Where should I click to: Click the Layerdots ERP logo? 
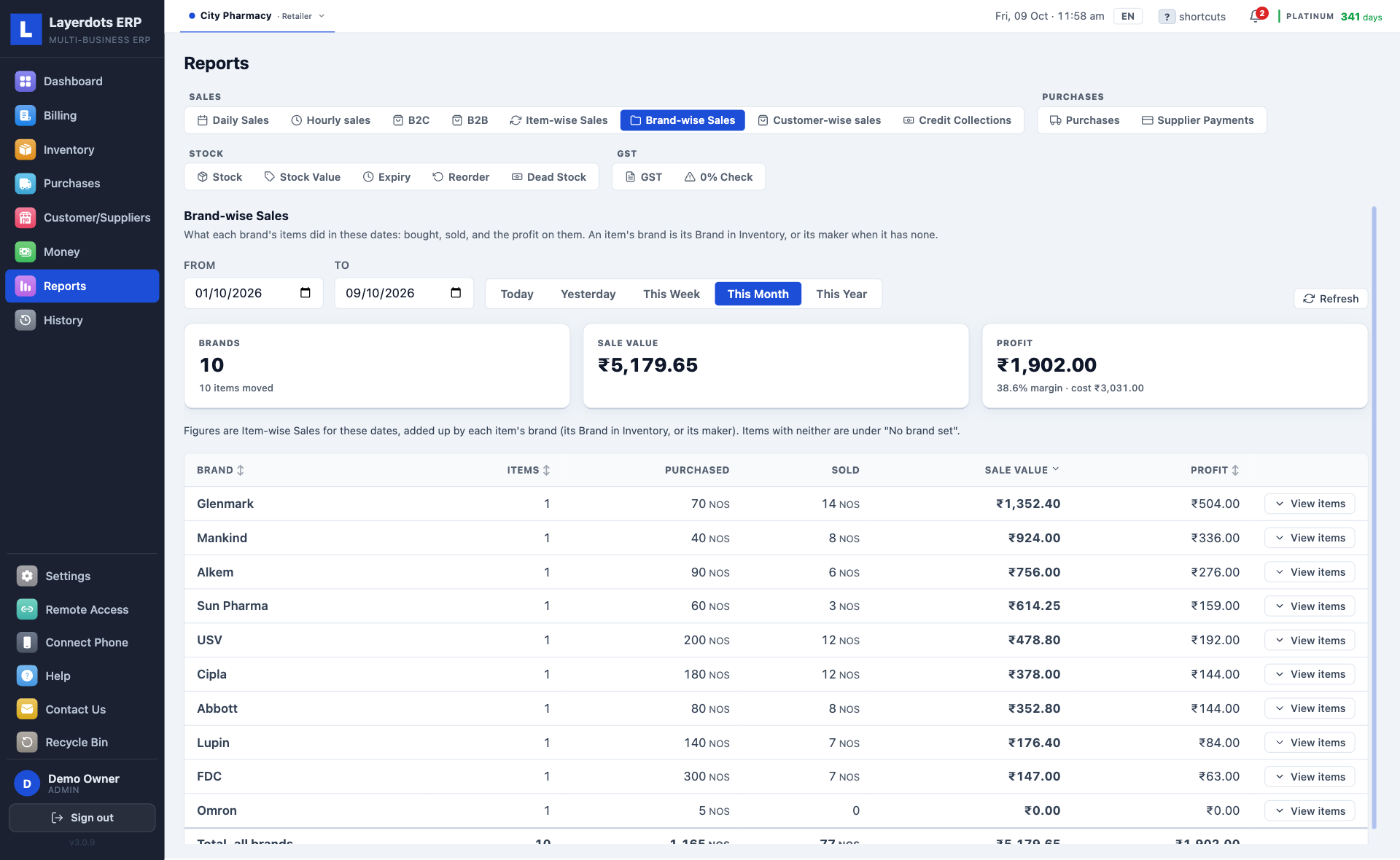tap(26, 29)
